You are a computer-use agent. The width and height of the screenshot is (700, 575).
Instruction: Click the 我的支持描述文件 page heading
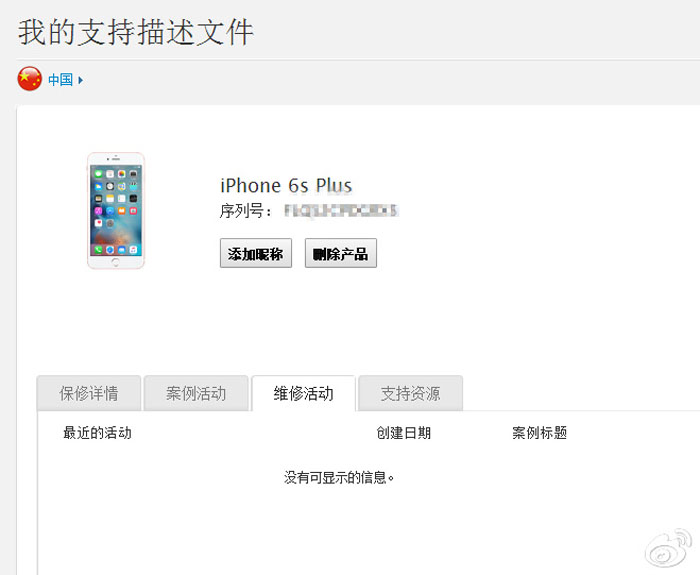point(136,32)
